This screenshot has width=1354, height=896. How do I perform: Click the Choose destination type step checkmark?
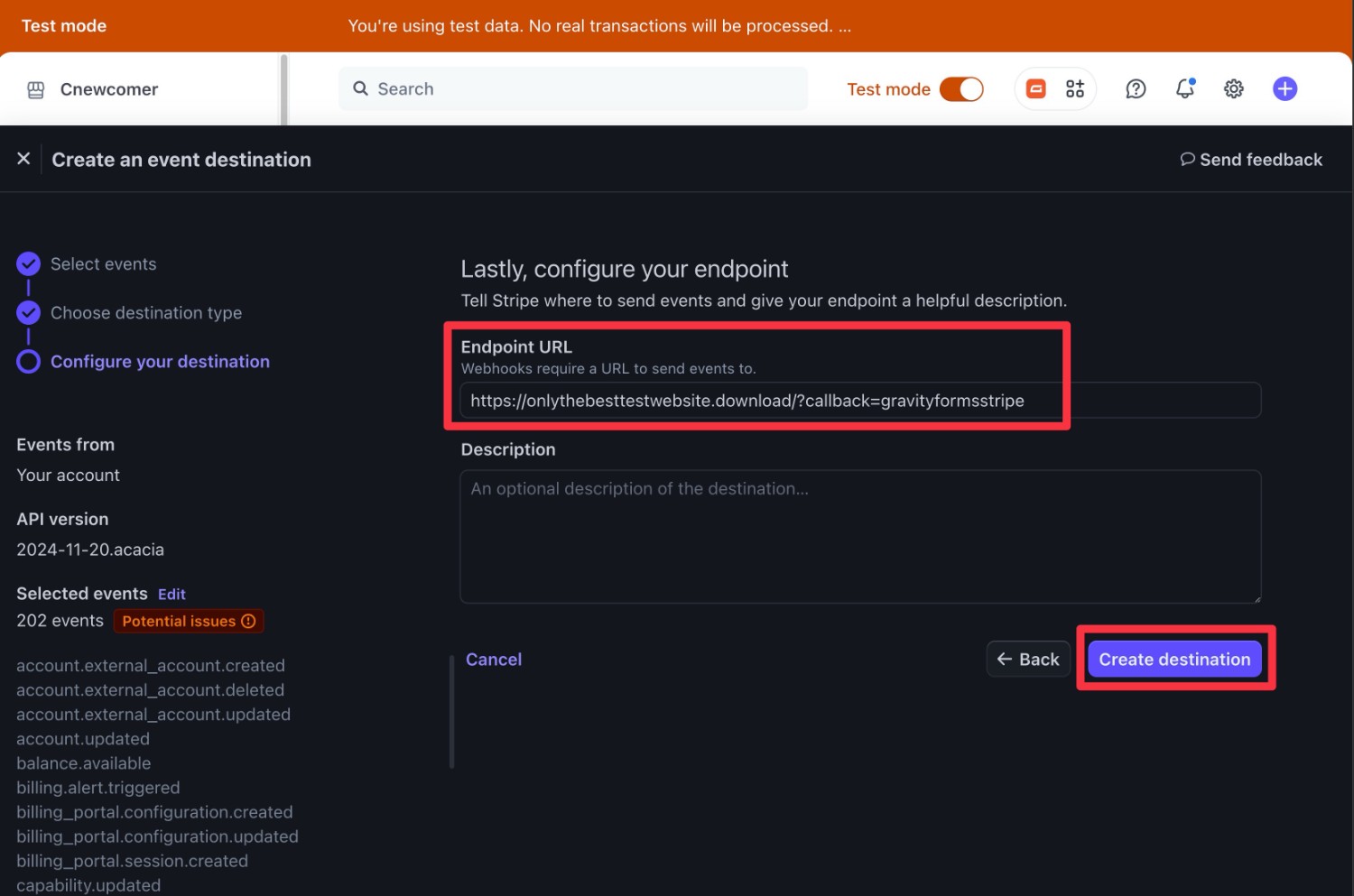[29, 312]
